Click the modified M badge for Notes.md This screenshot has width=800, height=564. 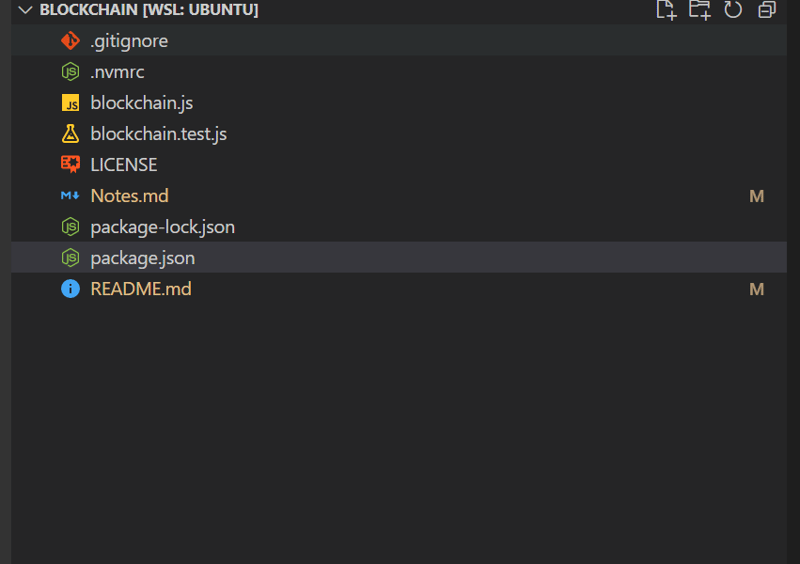point(757,196)
